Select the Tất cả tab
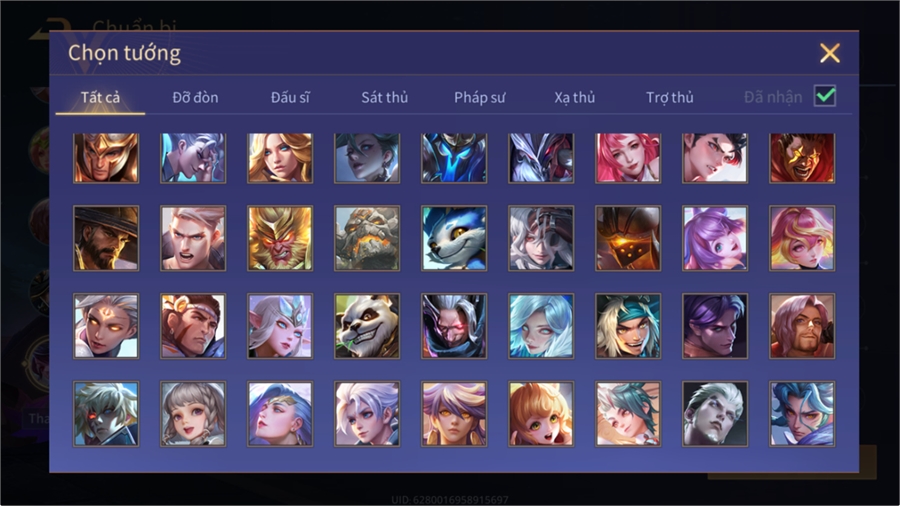Screen dimensions: 900x506 100,98
